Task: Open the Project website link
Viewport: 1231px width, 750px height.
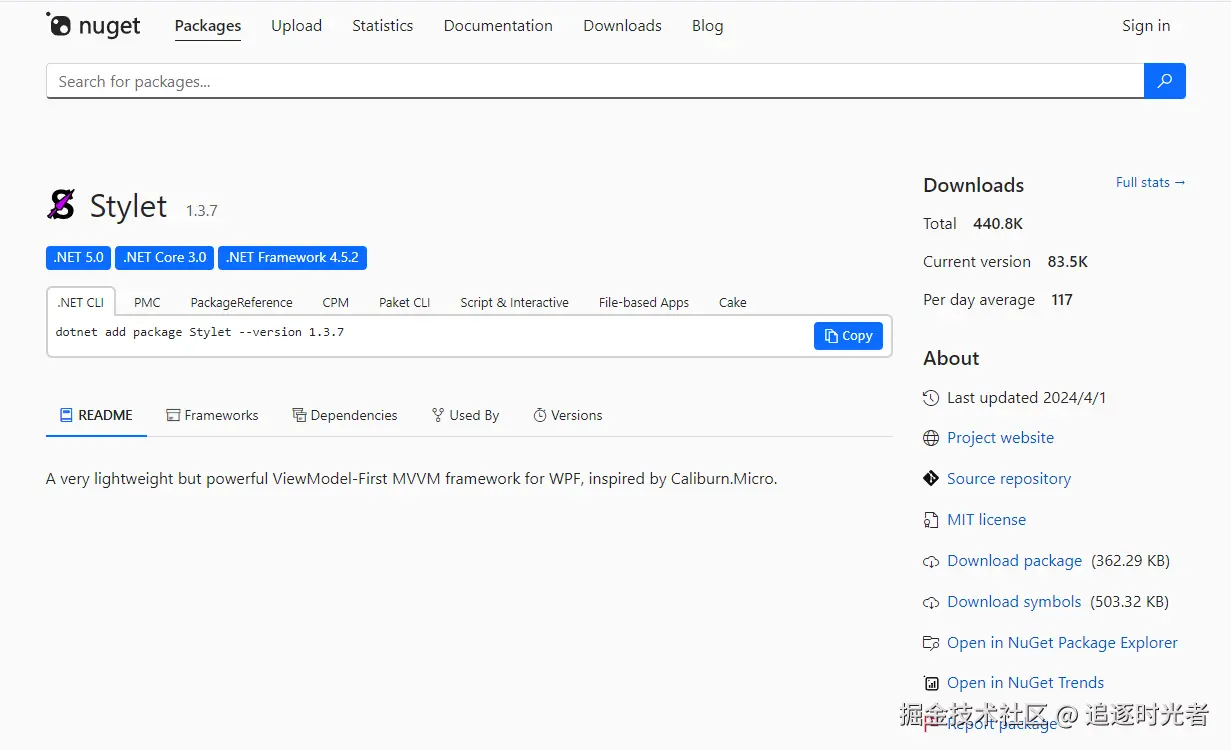Action: pos(1000,438)
